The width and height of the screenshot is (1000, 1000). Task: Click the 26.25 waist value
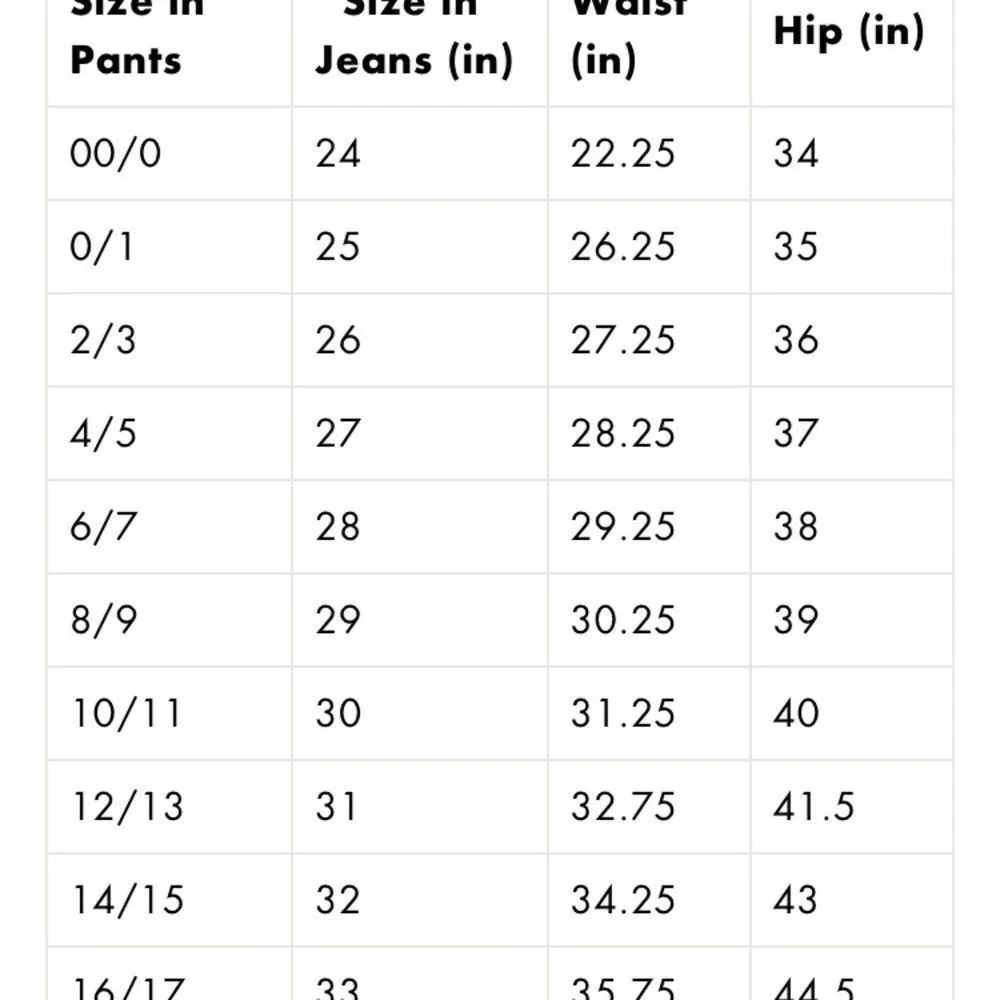[623, 247]
